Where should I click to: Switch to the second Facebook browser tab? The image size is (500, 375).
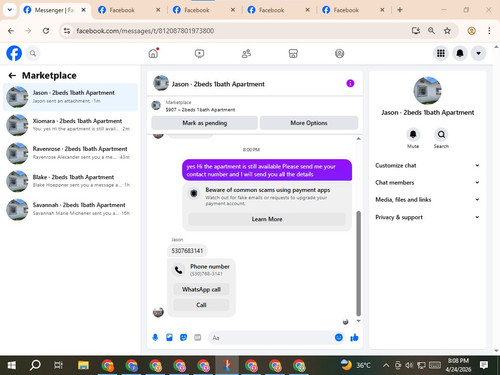(x=129, y=10)
